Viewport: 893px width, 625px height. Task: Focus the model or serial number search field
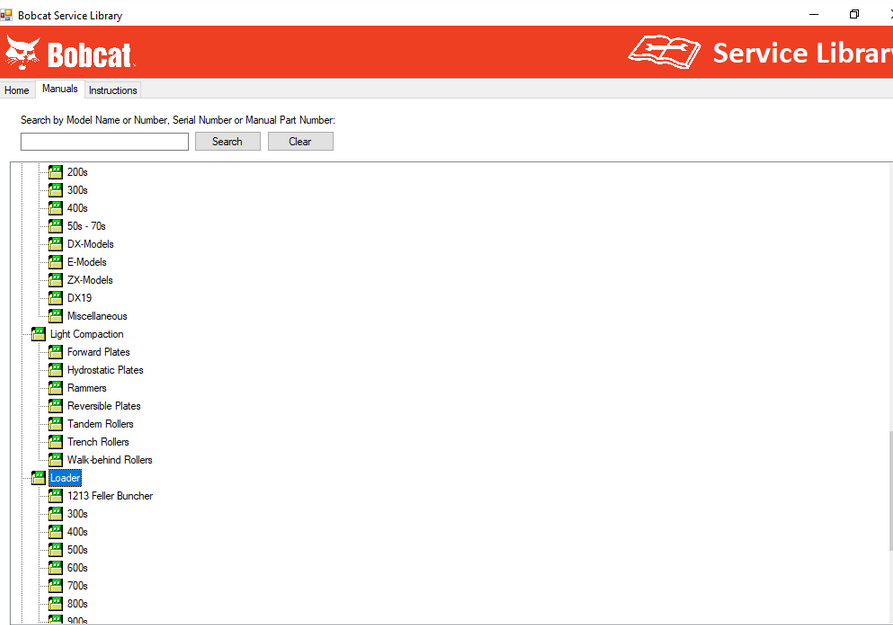pyautogui.click(x=105, y=142)
